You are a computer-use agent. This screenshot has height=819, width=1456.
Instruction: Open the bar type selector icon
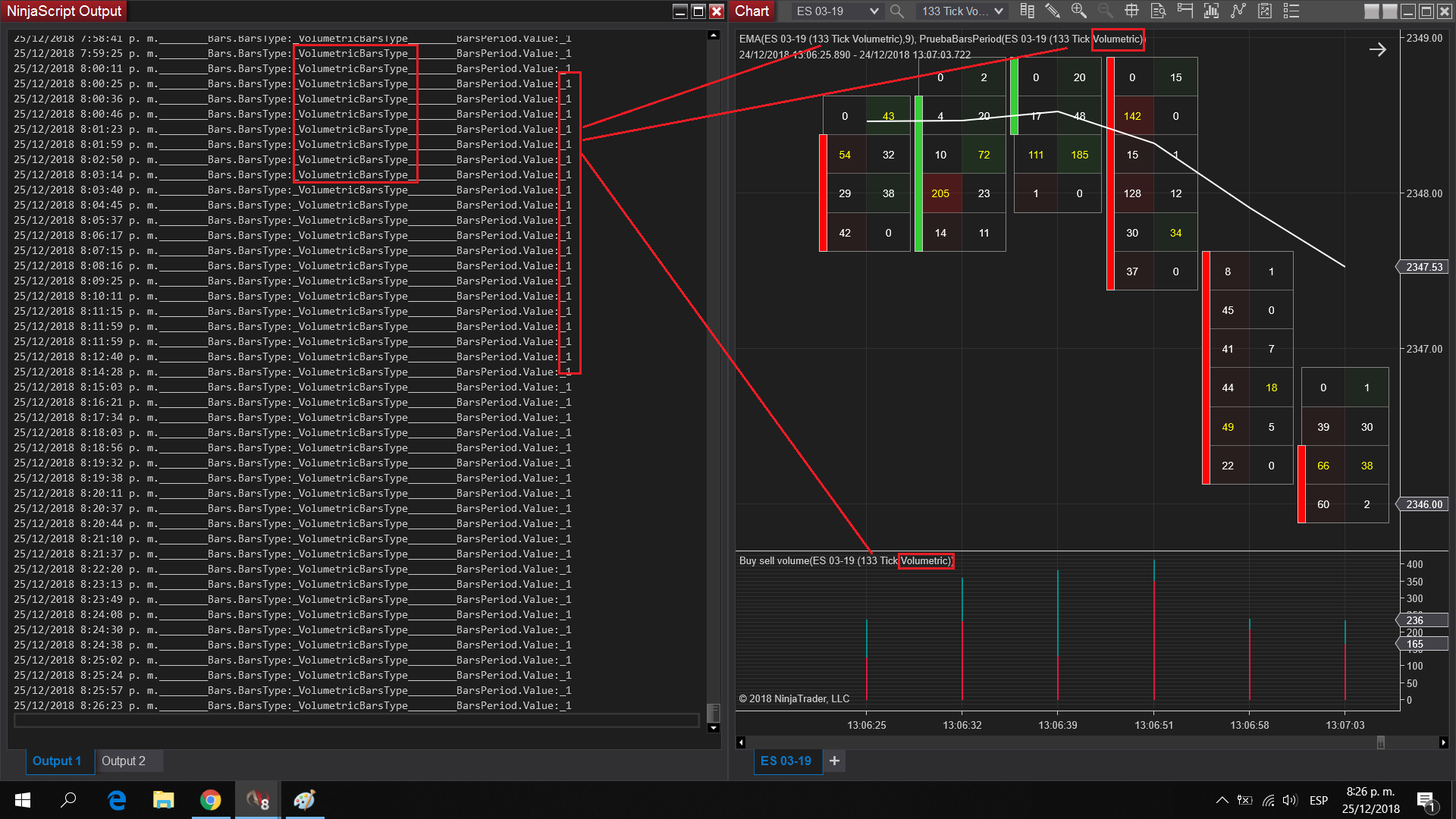click(1027, 11)
